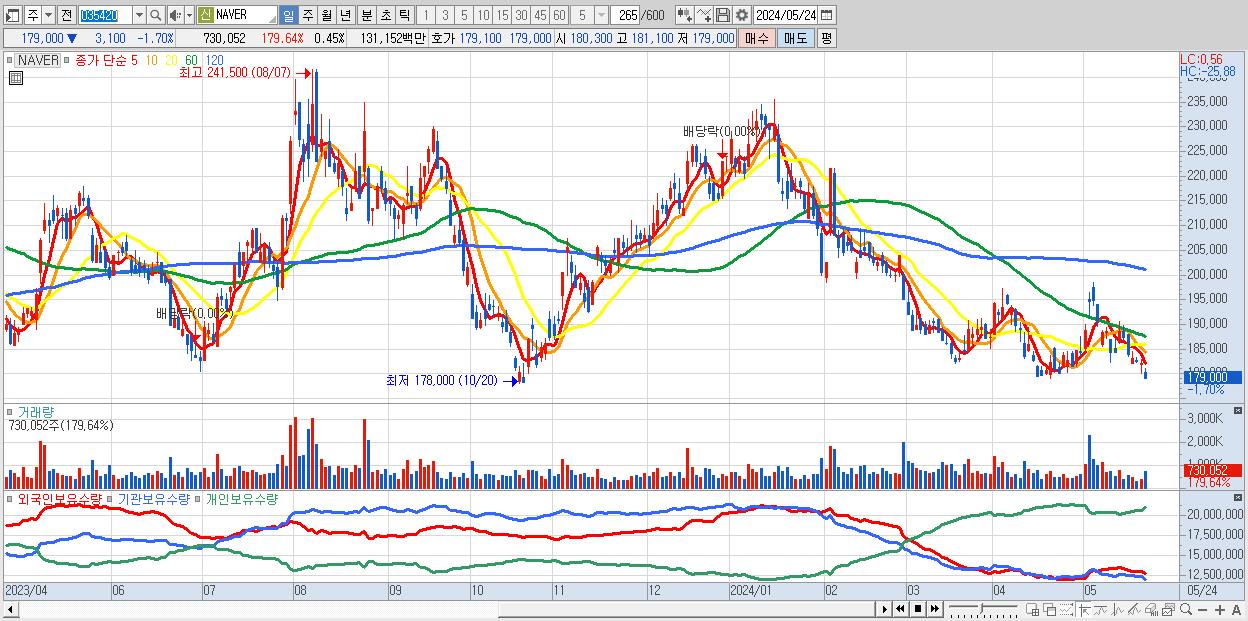Screen dimensions: 1248x621
Task: Click the green 신 badge icon
Action: click(x=205, y=16)
